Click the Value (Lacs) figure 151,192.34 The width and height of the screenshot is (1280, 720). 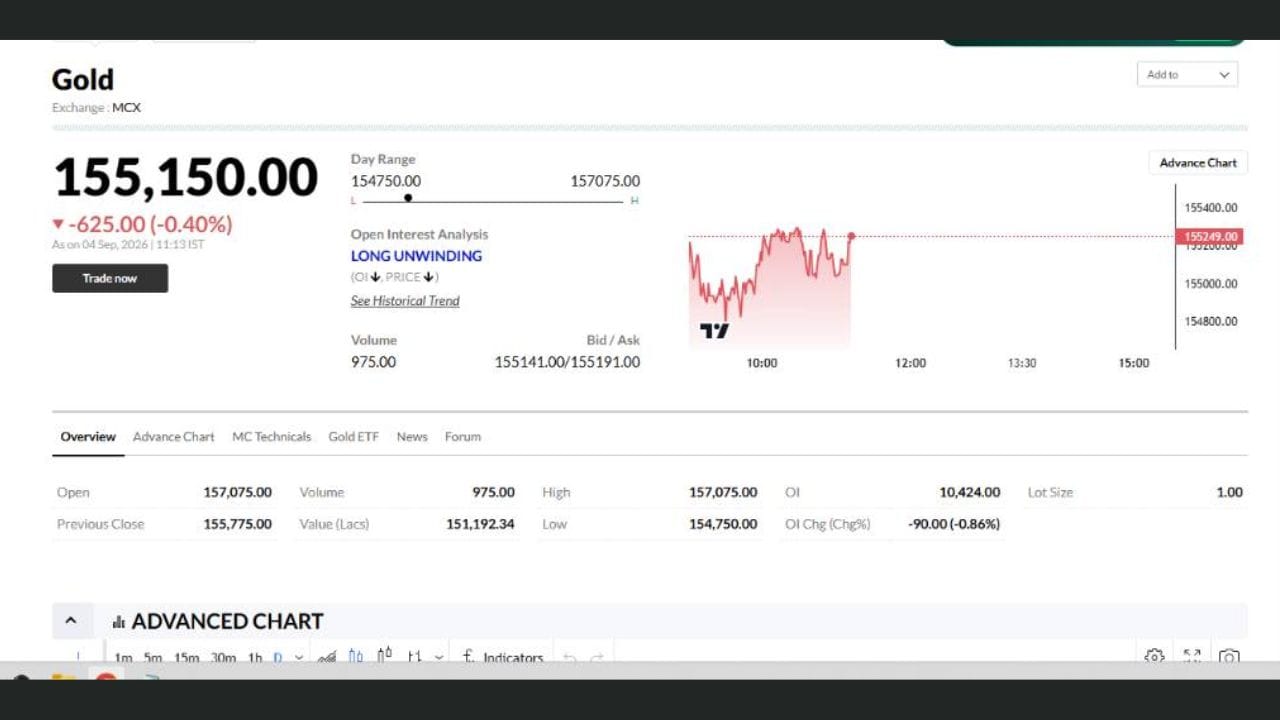point(480,524)
